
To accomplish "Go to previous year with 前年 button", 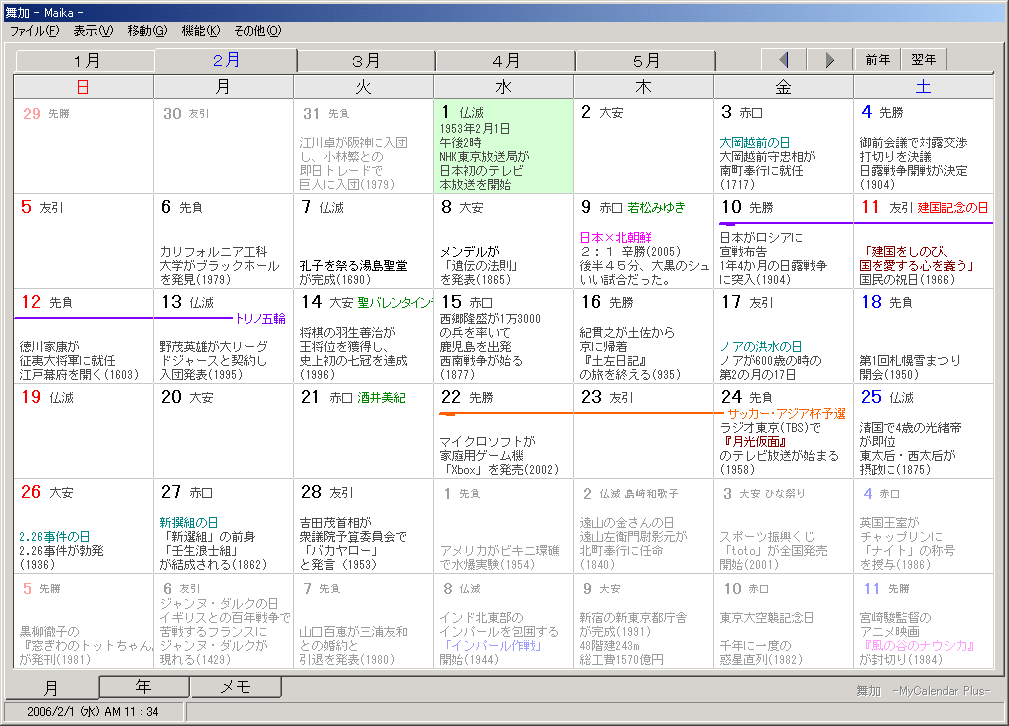I will (x=877, y=60).
